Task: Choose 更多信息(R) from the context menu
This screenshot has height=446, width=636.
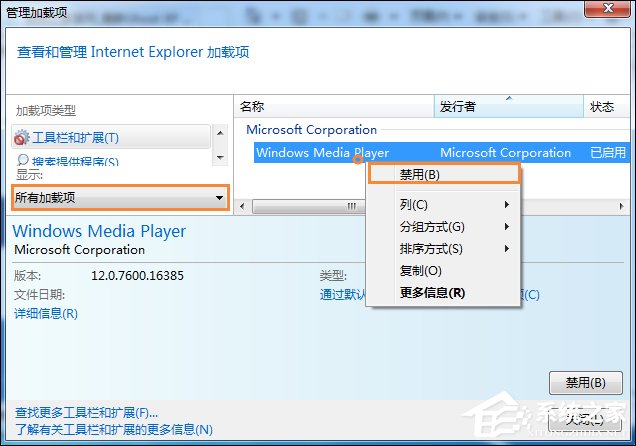Action: [x=432, y=293]
